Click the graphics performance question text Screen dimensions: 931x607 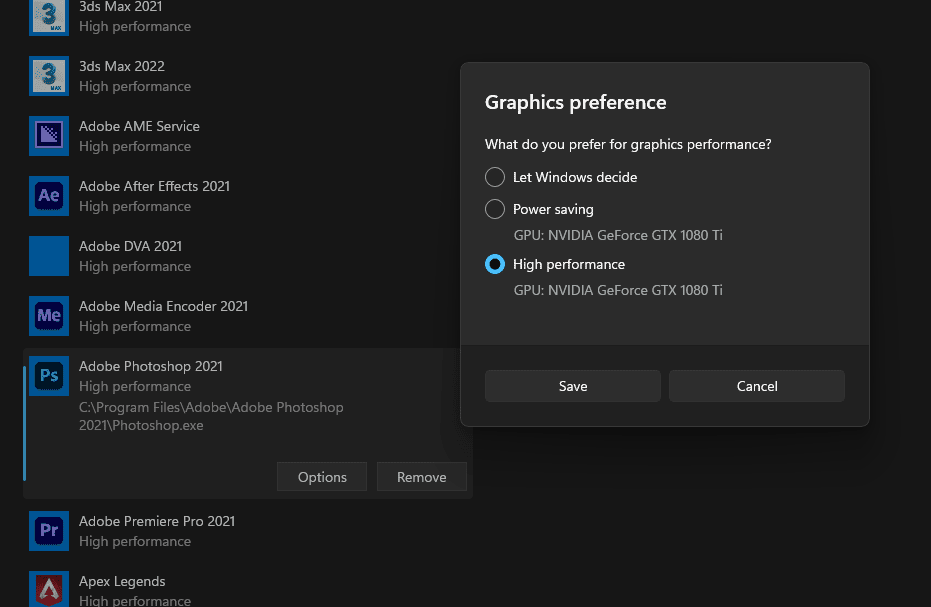pyautogui.click(x=628, y=144)
